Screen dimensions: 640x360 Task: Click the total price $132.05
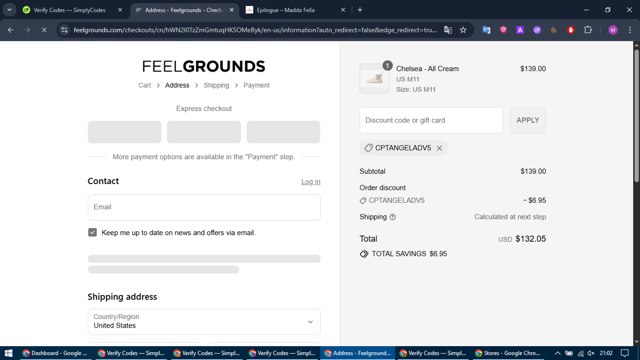tap(531, 239)
